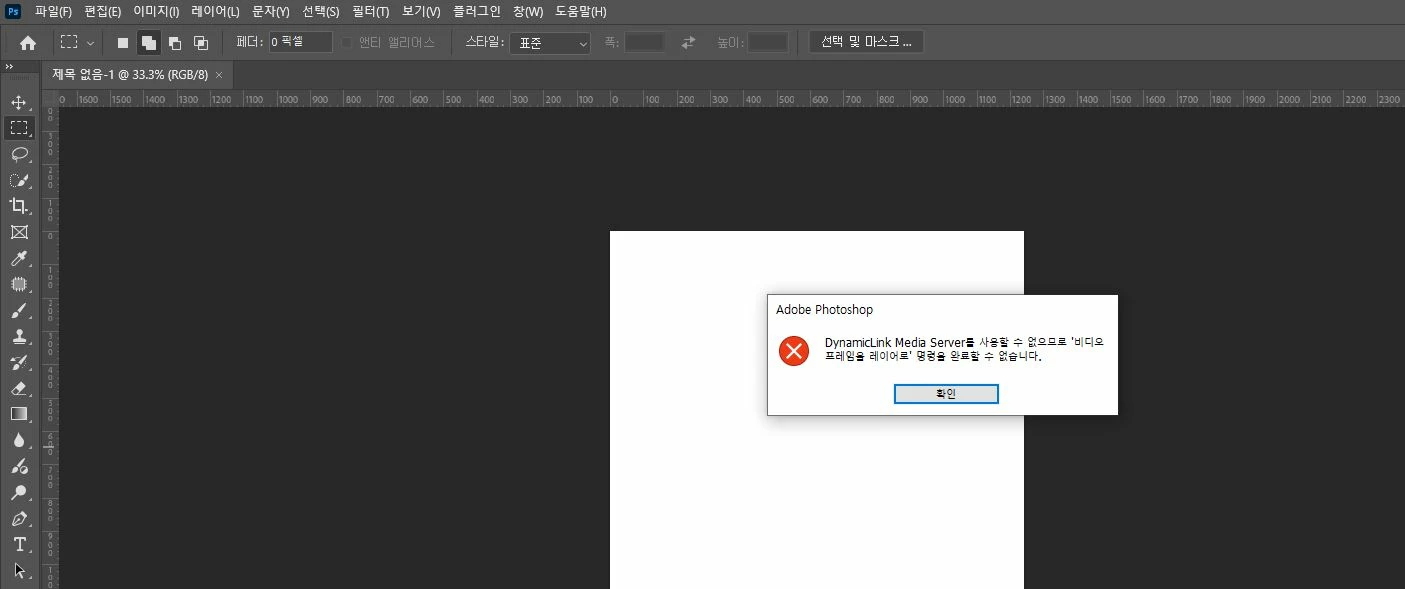Image resolution: width=1405 pixels, height=589 pixels.
Task: Click the 확인 button in the error dialog
Action: 946,394
